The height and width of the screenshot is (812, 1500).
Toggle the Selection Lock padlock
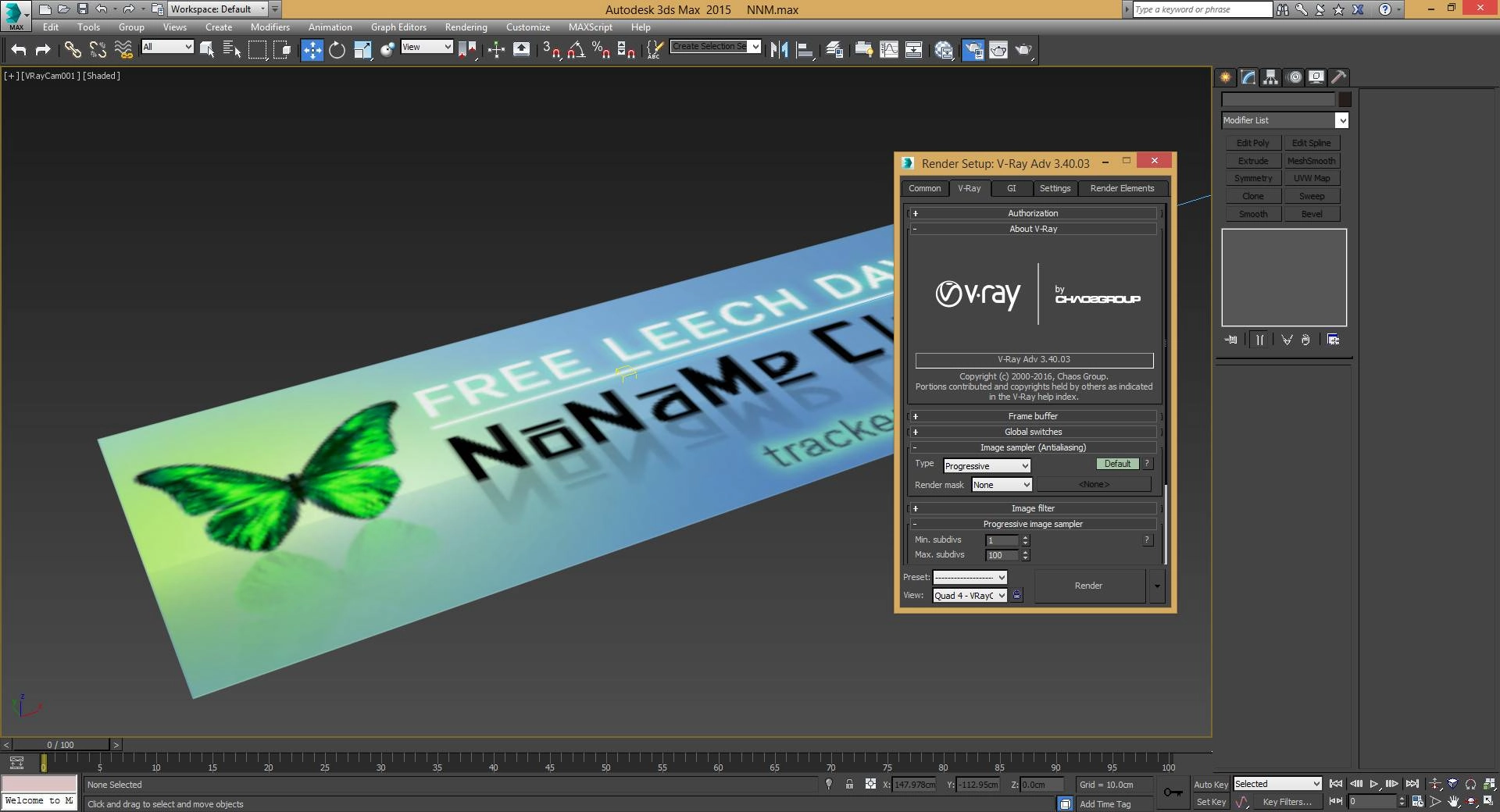[849, 784]
